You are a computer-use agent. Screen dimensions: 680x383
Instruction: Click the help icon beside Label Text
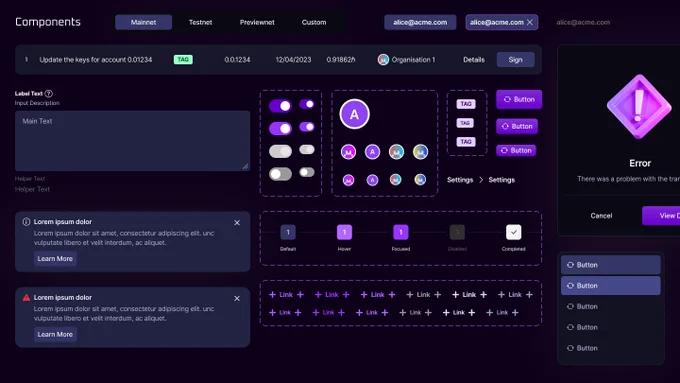tap(49, 93)
